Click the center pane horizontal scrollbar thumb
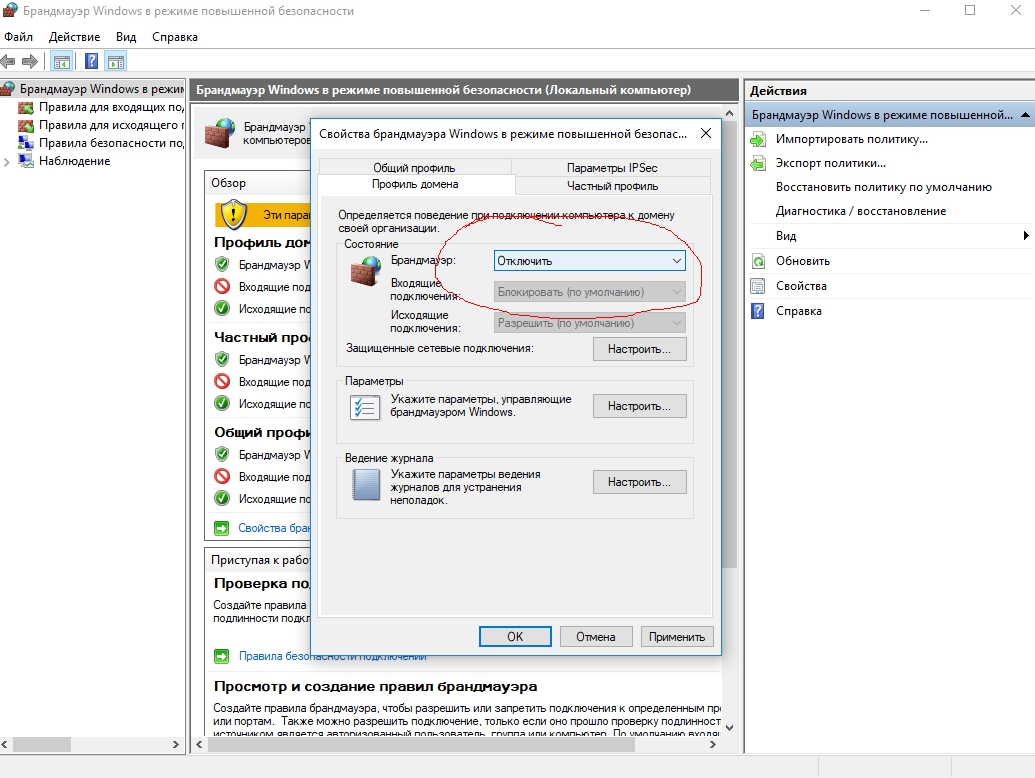 [x=421, y=744]
